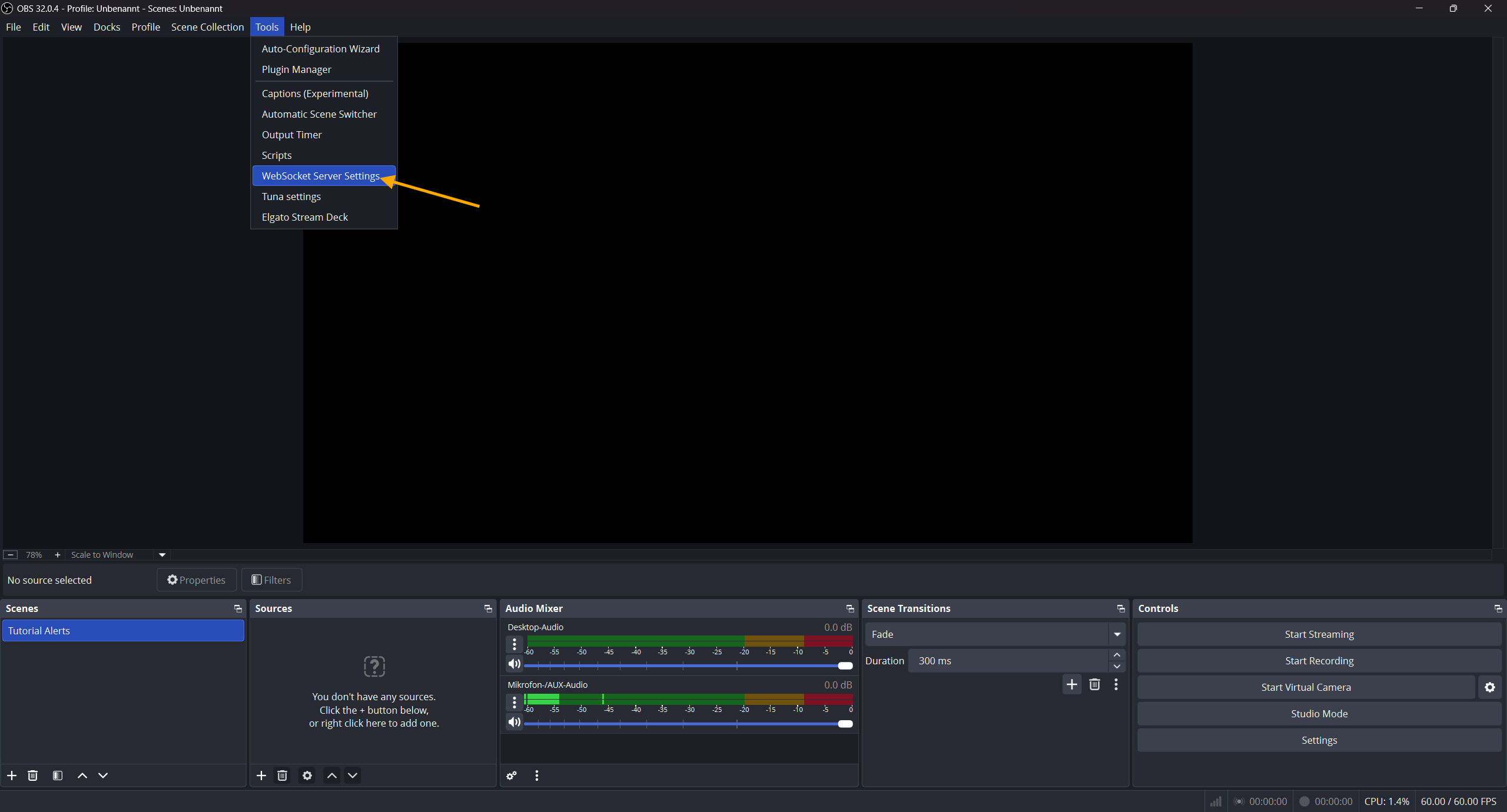Add a source using Sources plus button
Image resolution: width=1507 pixels, height=812 pixels.
pos(261,776)
